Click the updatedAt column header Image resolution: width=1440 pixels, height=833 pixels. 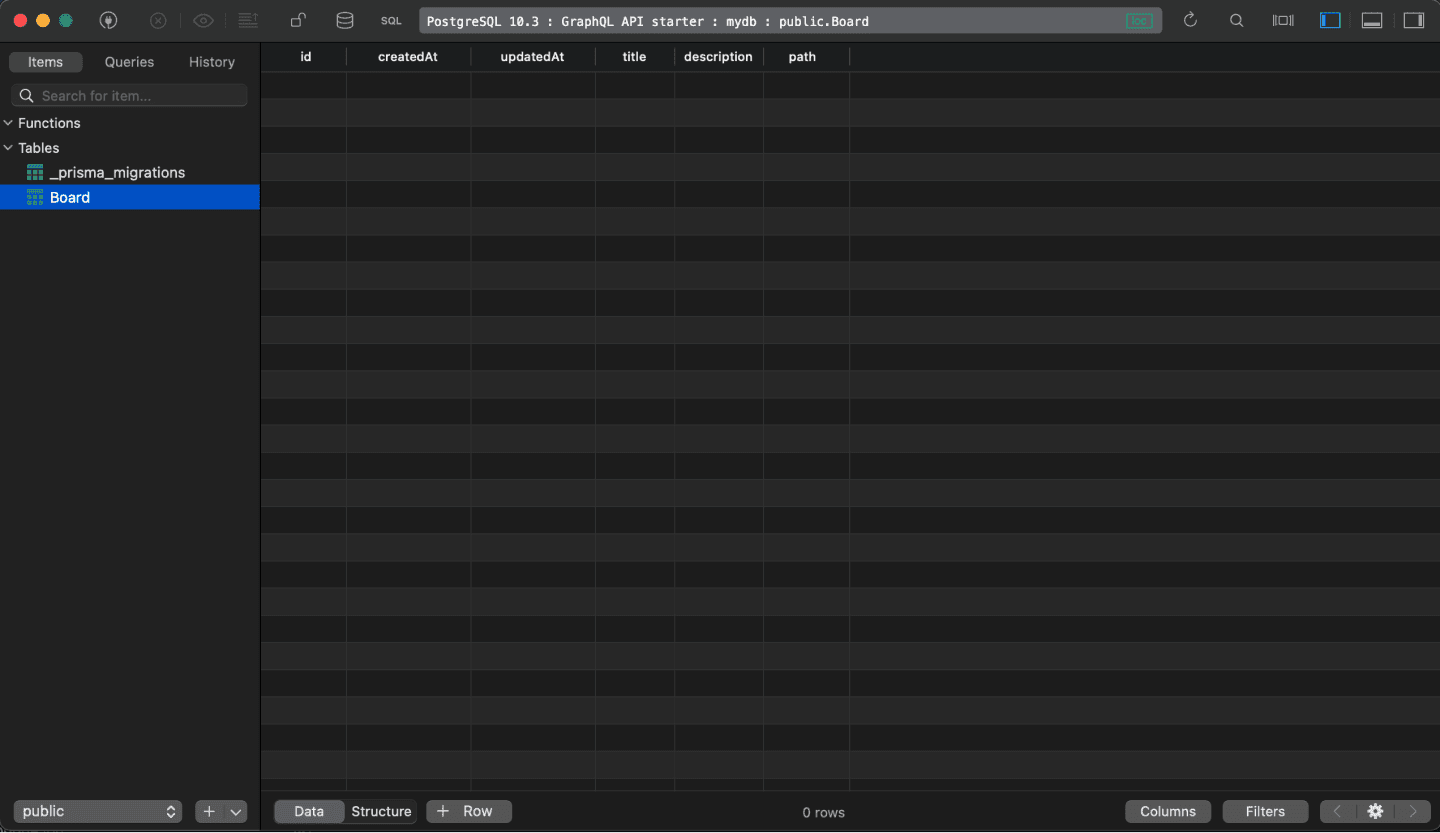click(532, 57)
